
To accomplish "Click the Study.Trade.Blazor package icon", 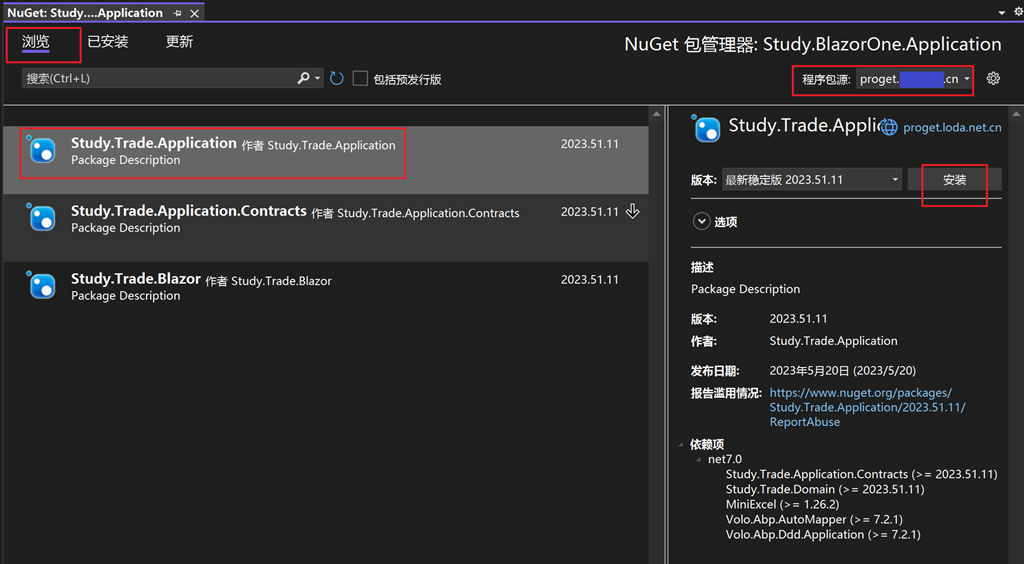I will 40,284.
